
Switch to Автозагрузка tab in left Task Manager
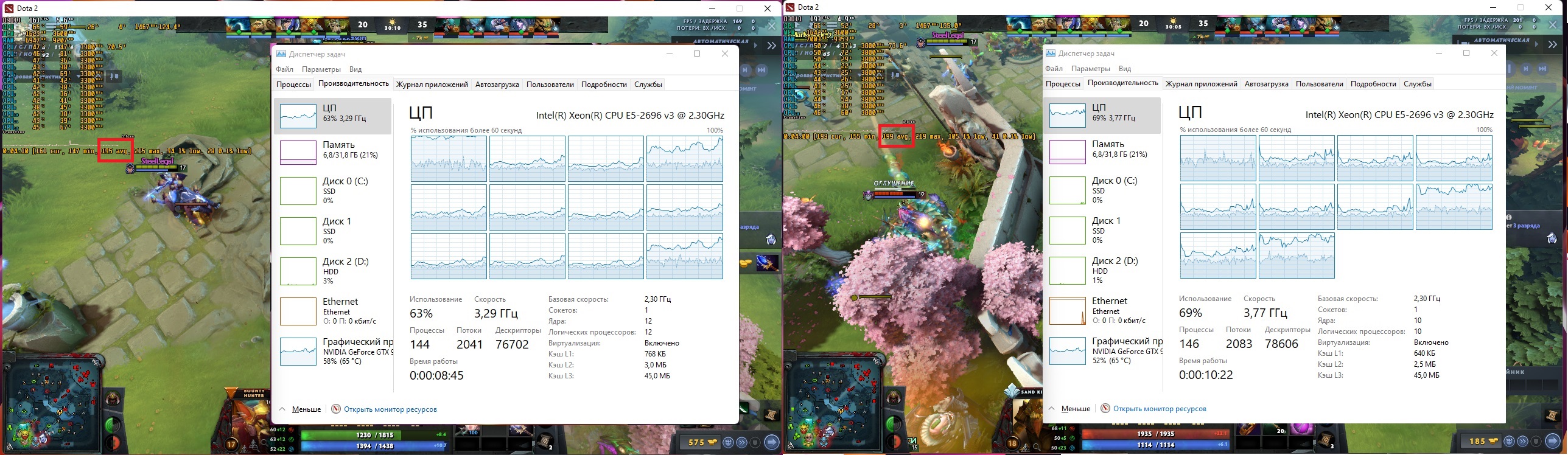(x=497, y=85)
